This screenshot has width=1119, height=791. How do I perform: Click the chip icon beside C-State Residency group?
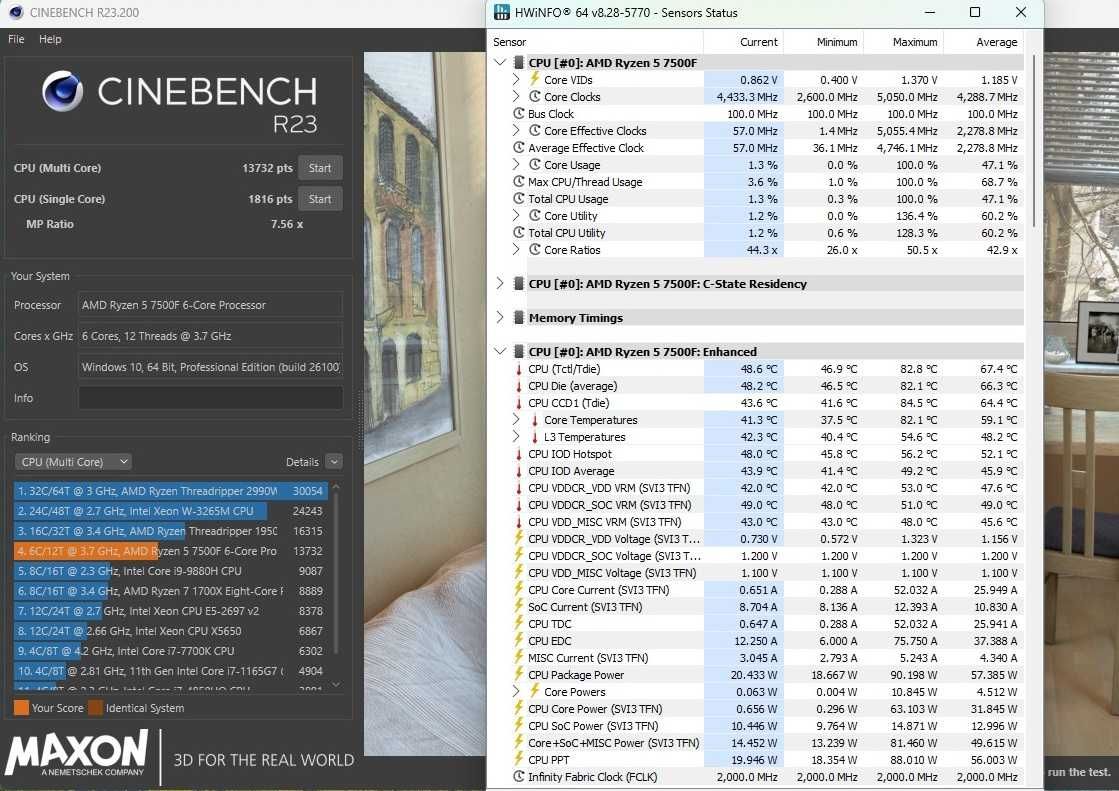519,283
